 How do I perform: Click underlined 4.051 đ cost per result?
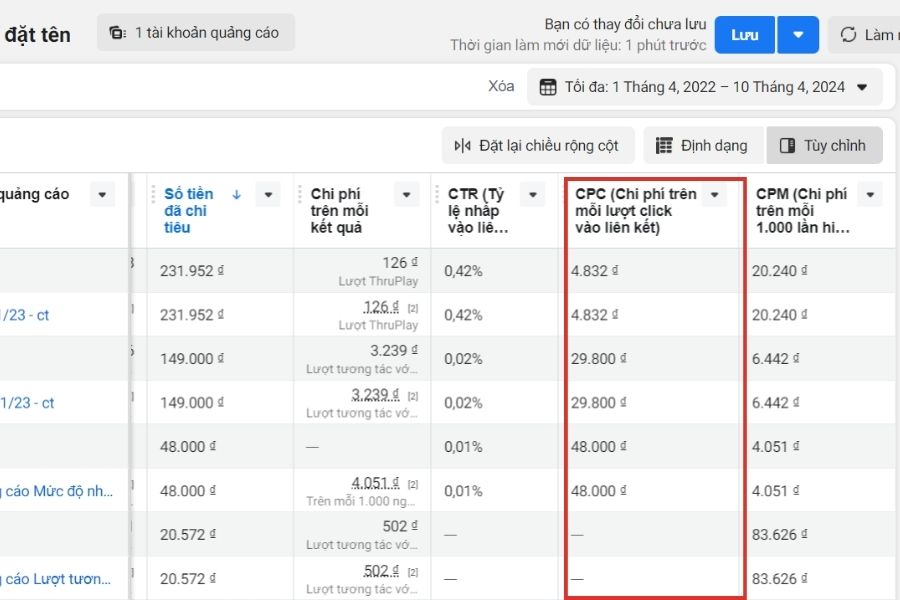pyautogui.click(x=375, y=483)
